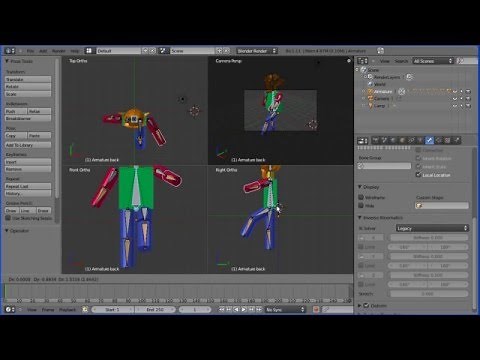Open the Help menu

[75, 51]
